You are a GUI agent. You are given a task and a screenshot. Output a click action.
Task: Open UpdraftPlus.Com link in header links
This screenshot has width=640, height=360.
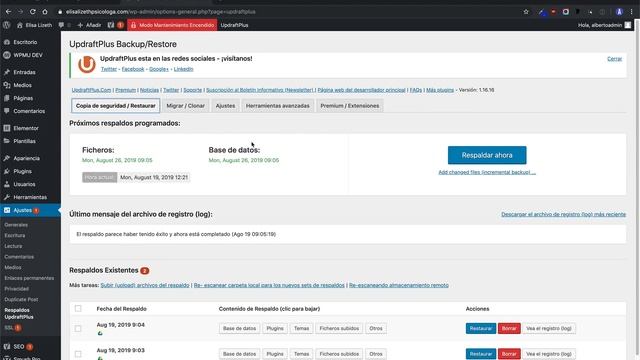(x=91, y=90)
